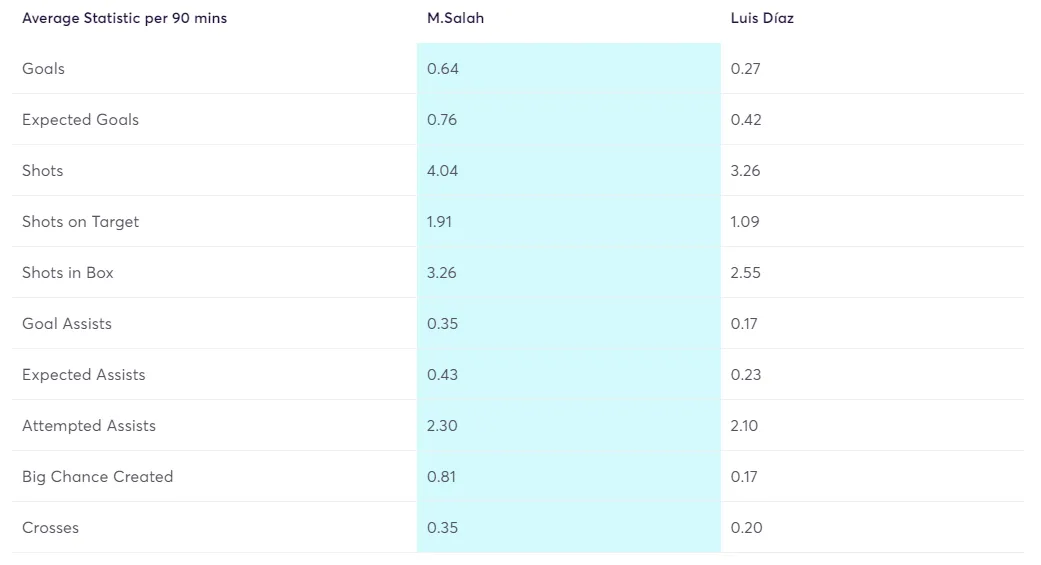Select Salah's Shots in Box value
The height and width of the screenshot is (565, 1041).
tap(442, 273)
